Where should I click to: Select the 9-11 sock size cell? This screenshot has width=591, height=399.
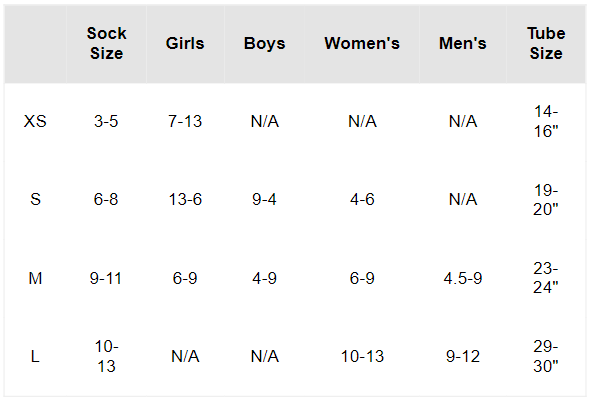coord(106,278)
